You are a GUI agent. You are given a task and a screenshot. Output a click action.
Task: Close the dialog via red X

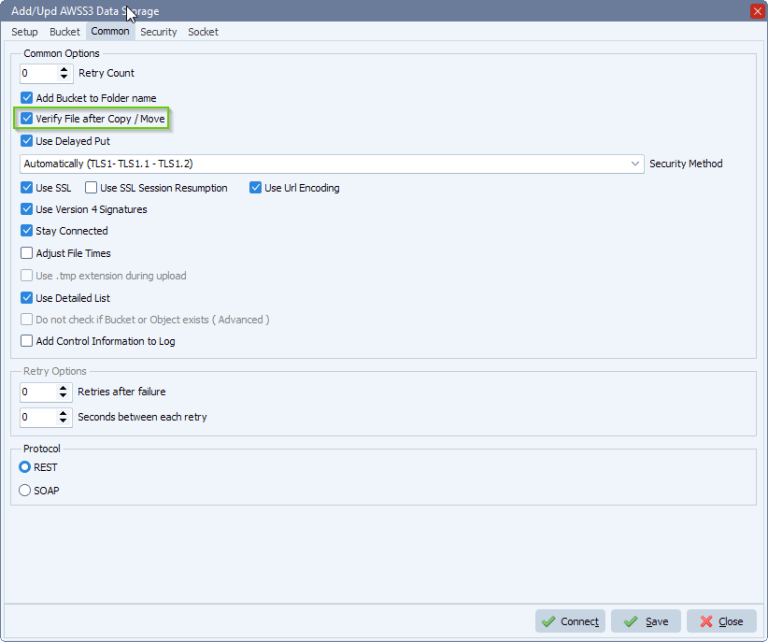[758, 11]
